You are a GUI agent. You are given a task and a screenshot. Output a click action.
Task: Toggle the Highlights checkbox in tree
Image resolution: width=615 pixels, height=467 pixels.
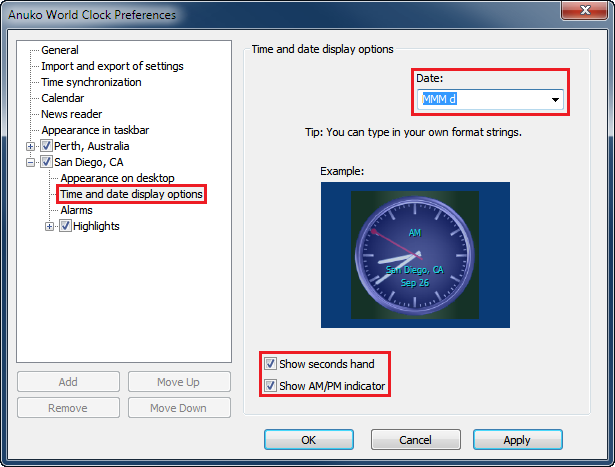(x=65, y=226)
